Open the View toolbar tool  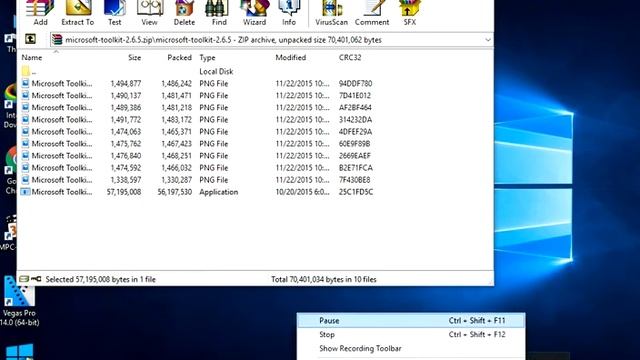[x=149, y=13]
